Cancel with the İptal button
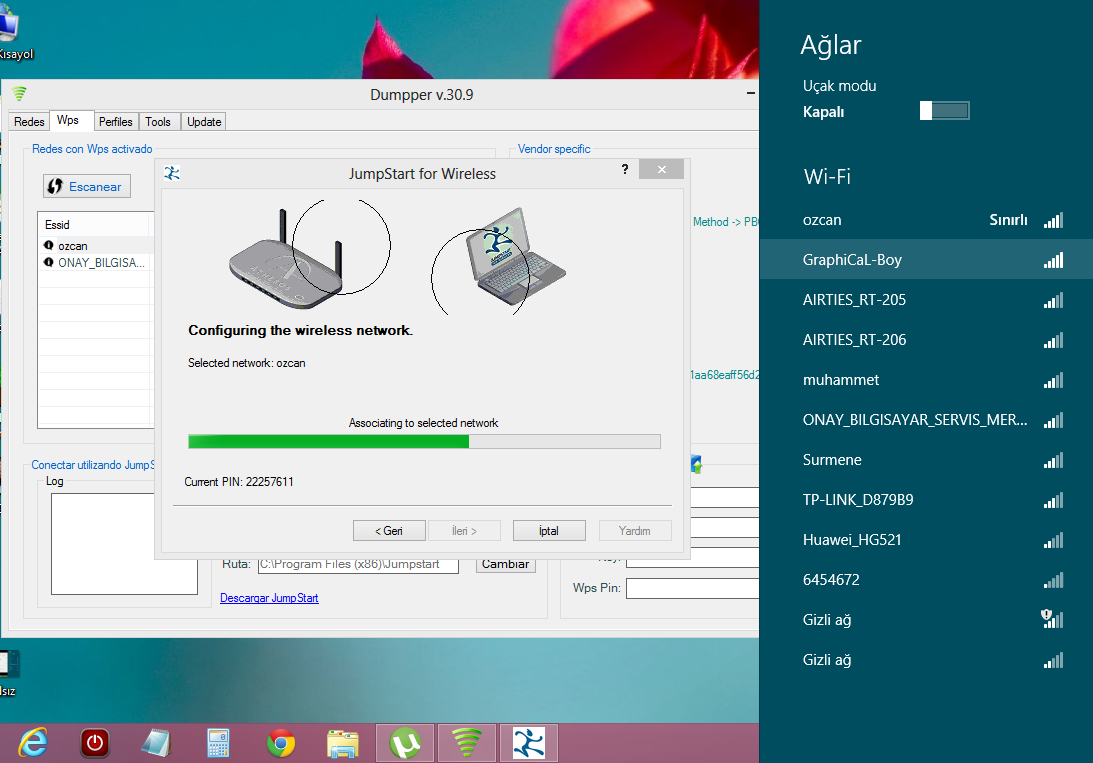Screen dimensions: 1093x763 point(549,530)
